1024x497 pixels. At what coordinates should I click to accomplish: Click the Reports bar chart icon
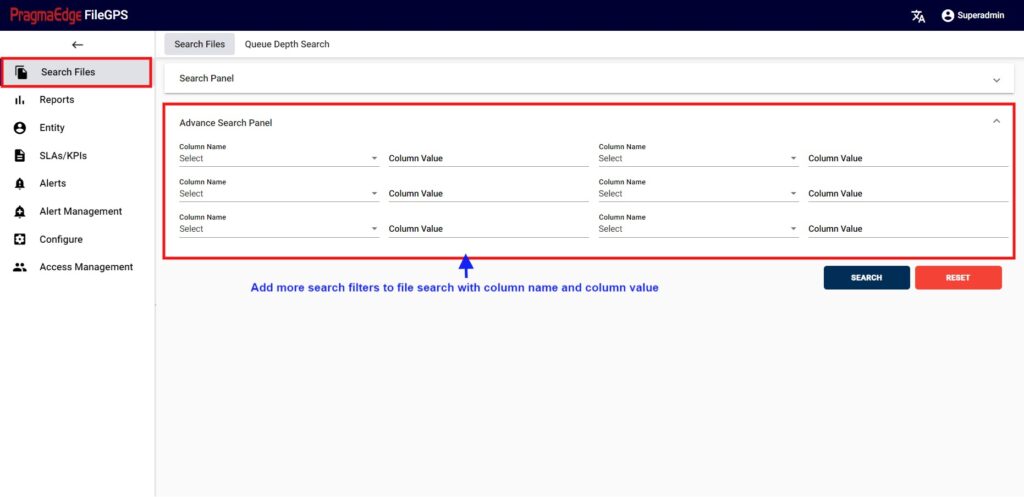click(20, 100)
